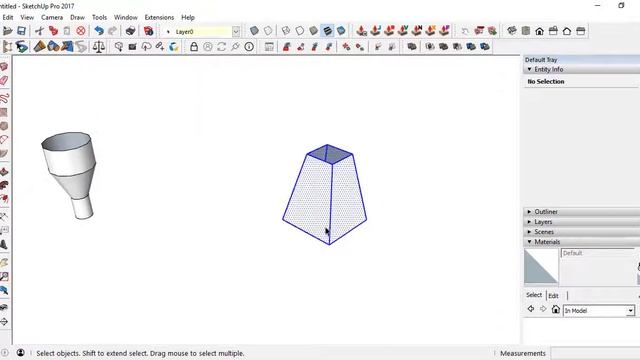Click the Cut scissors icon

39,31
